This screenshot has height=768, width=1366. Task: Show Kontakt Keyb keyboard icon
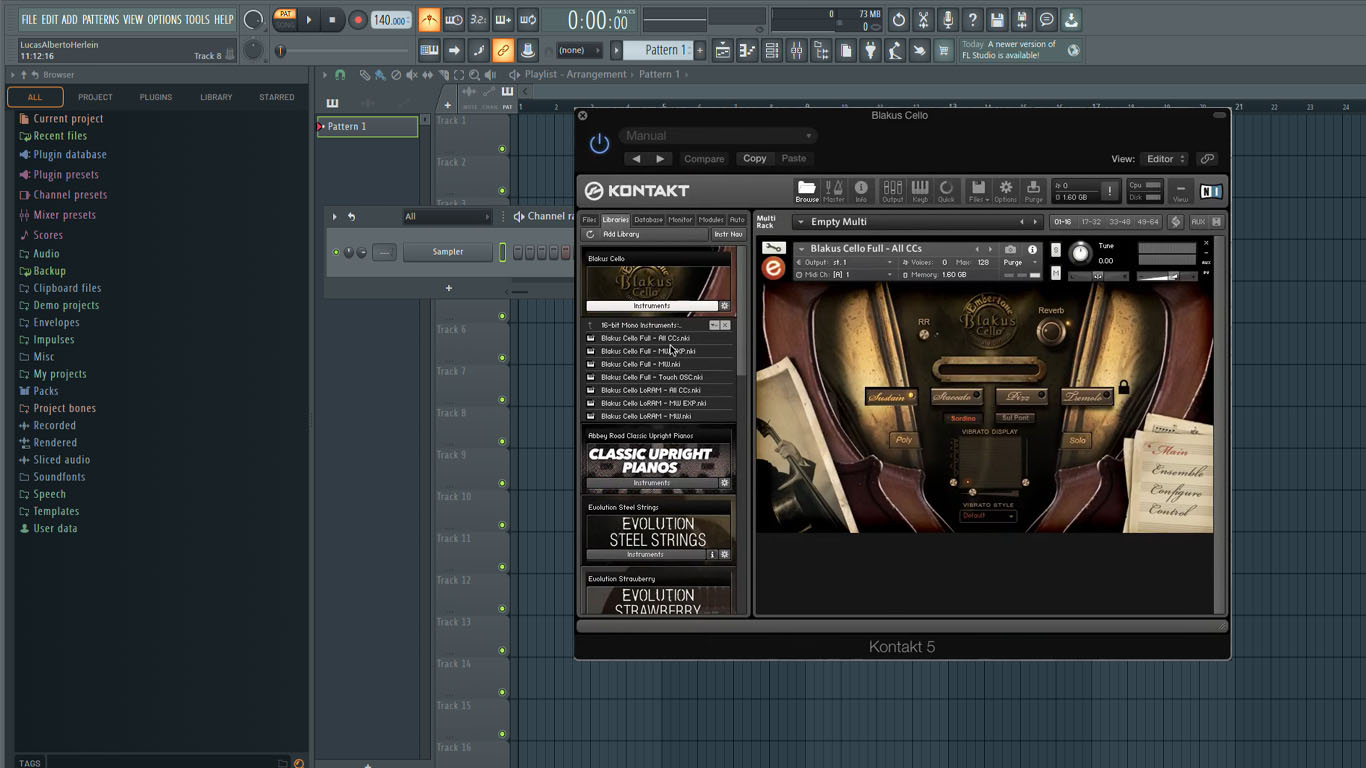click(x=919, y=191)
